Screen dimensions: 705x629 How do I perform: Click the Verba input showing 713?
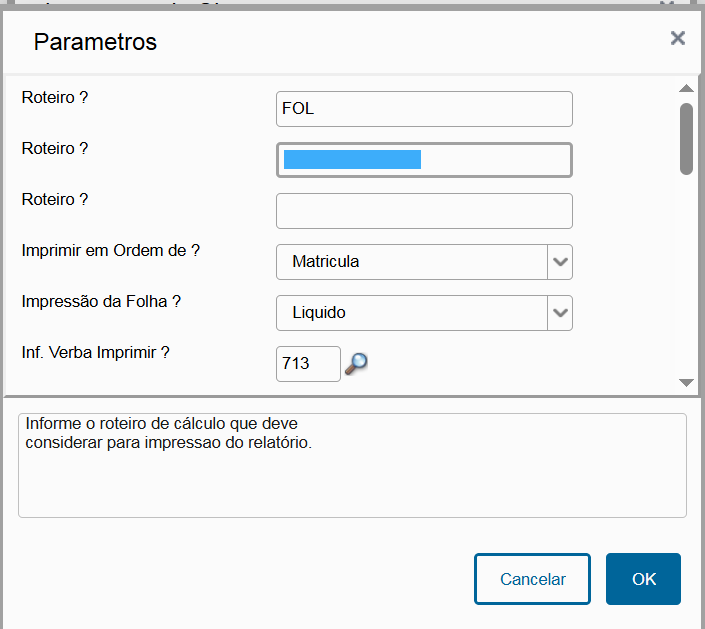(x=308, y=364)
